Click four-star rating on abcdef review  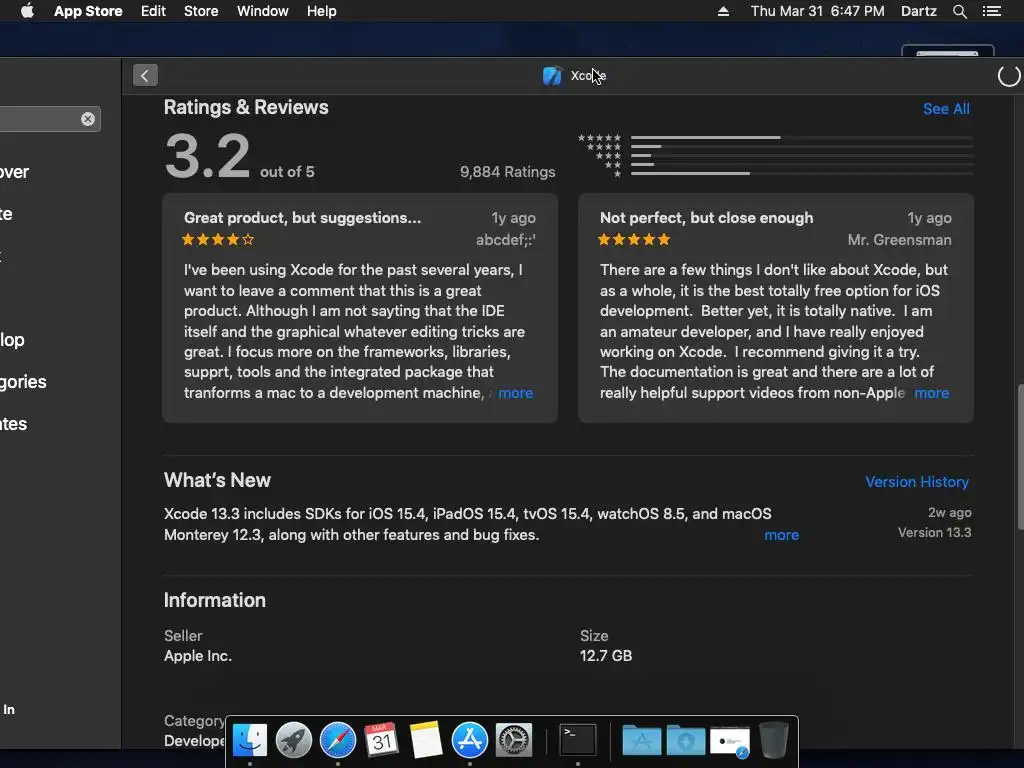tap(218, 240)
